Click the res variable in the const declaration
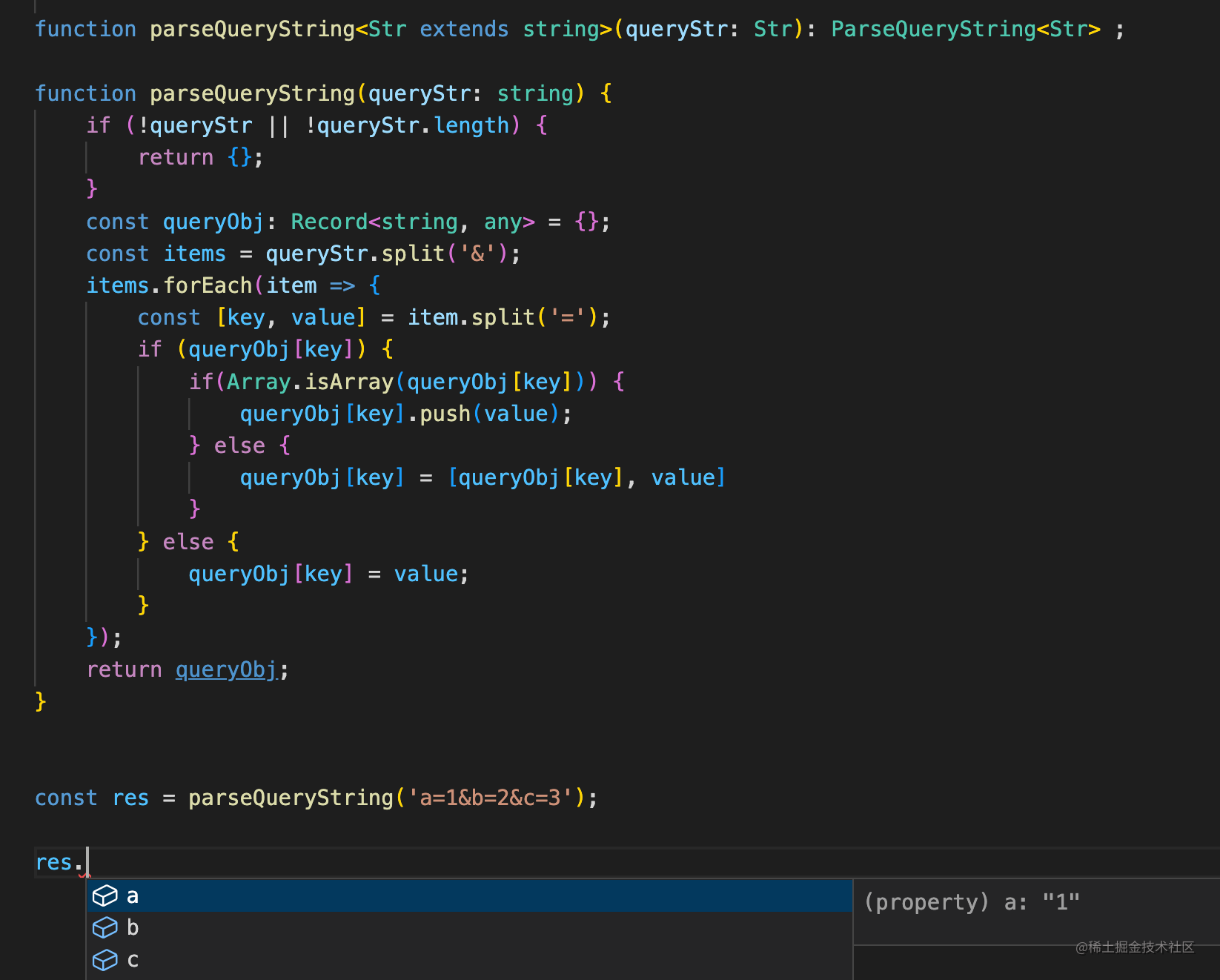Viewport: 1220px width, 980px height. [x=130, y=798]
